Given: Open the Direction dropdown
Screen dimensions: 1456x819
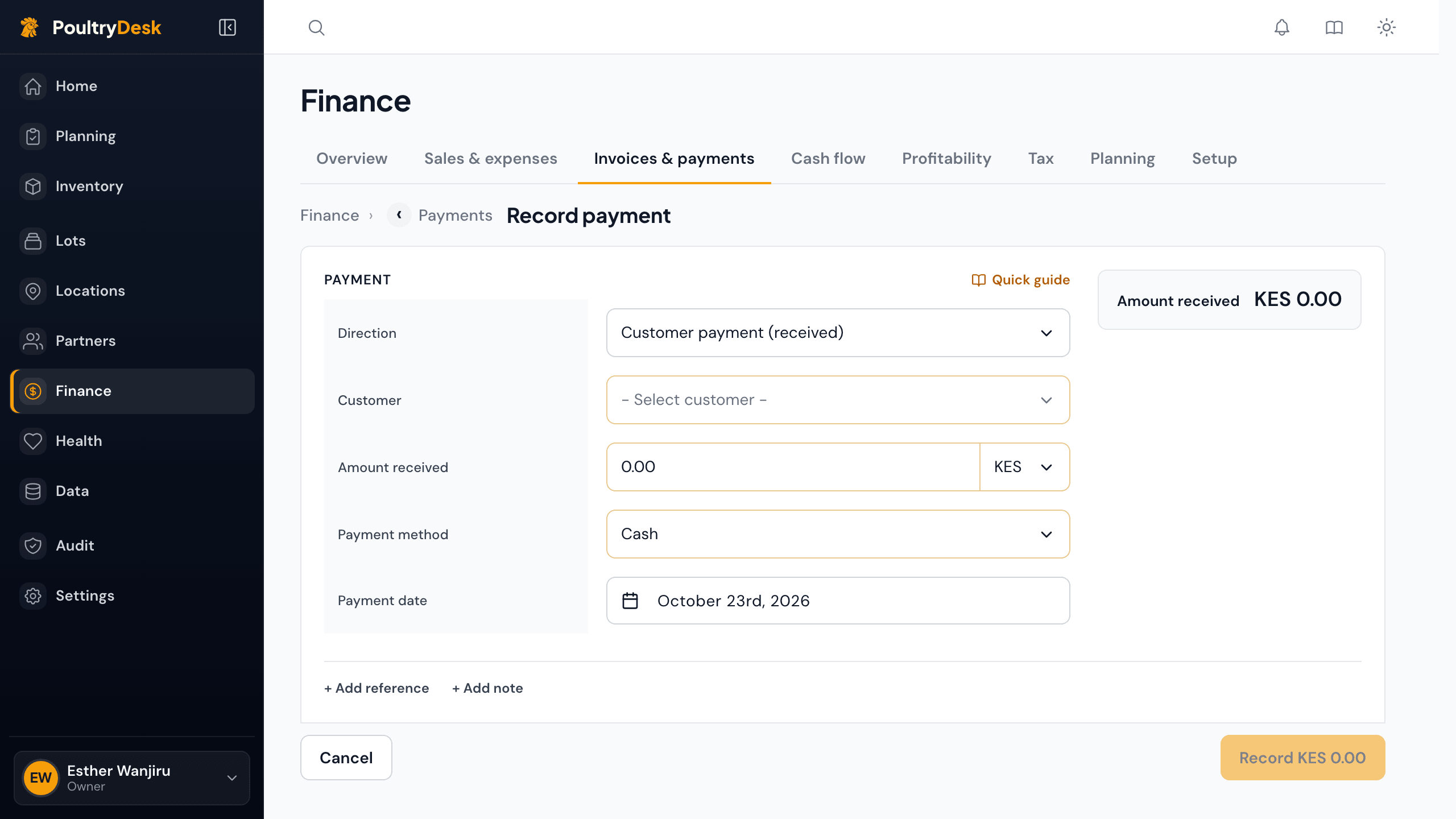Looking at the screenshot, I should coord(838,333).
